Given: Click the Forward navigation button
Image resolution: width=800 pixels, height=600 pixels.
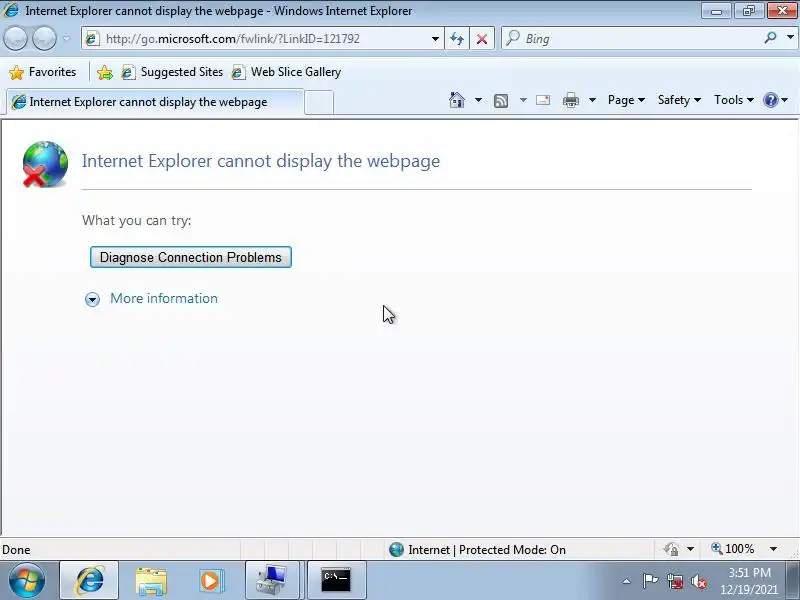Looking at the screenshot, I should pos(44,39).
